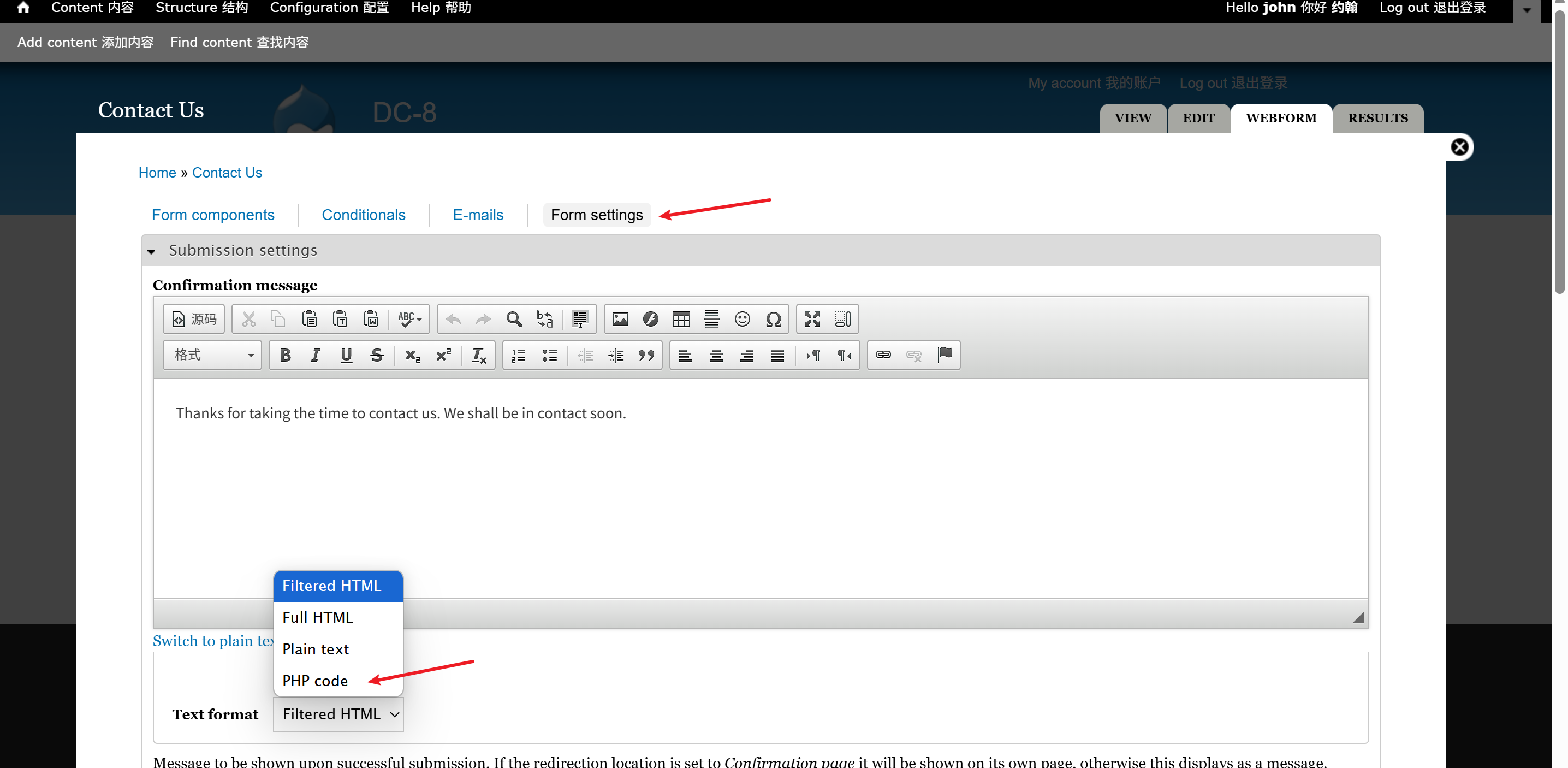Select PHP code from the format list
Viewport: 1568px width, 768px height.
click(x=316, y=680)
